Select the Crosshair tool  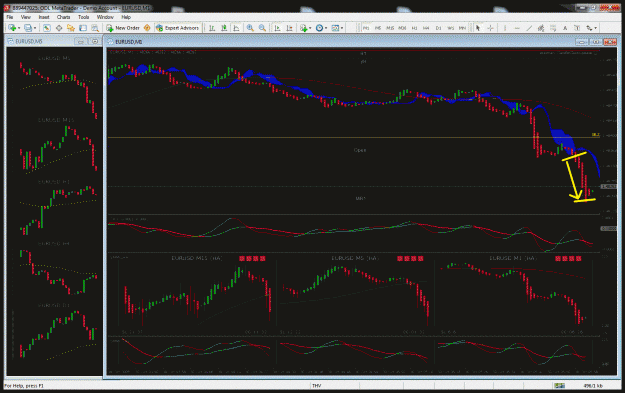pos(490,28)
